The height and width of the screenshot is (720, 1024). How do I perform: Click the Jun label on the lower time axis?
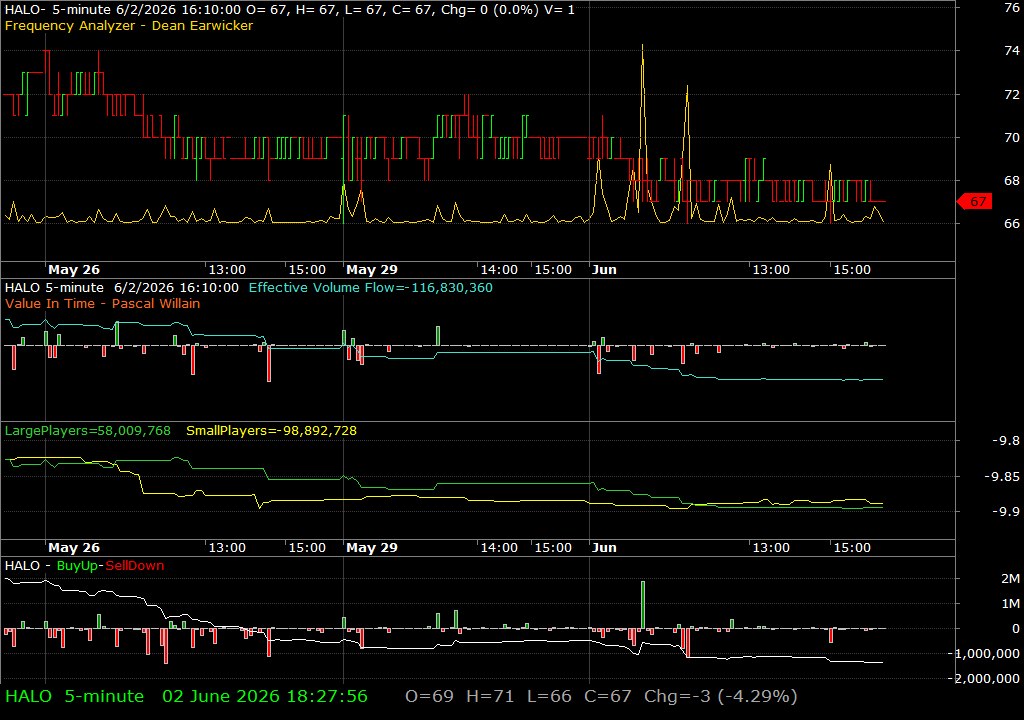point(604,548)
